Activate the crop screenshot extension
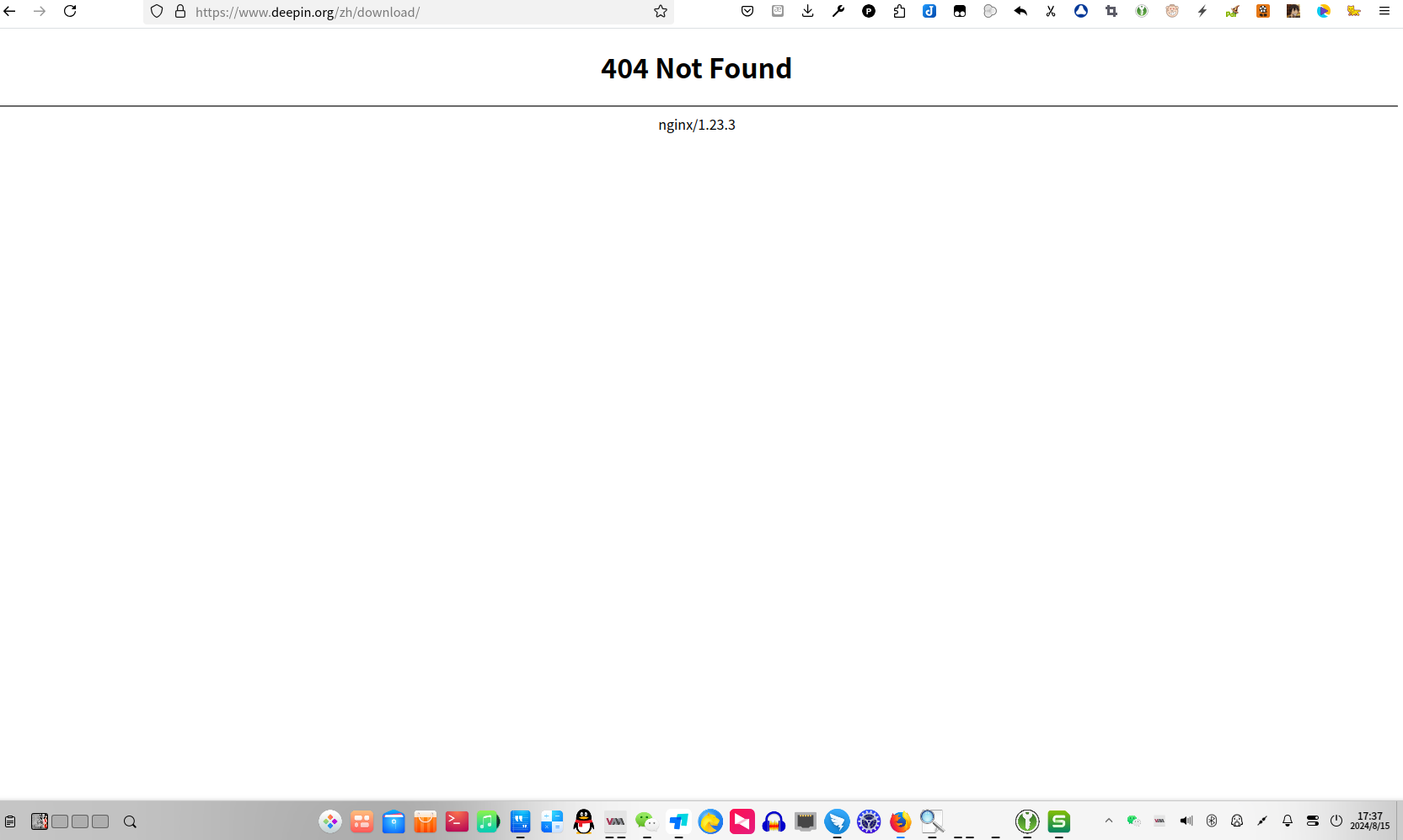1403x840 pixels. [1111, 12]
